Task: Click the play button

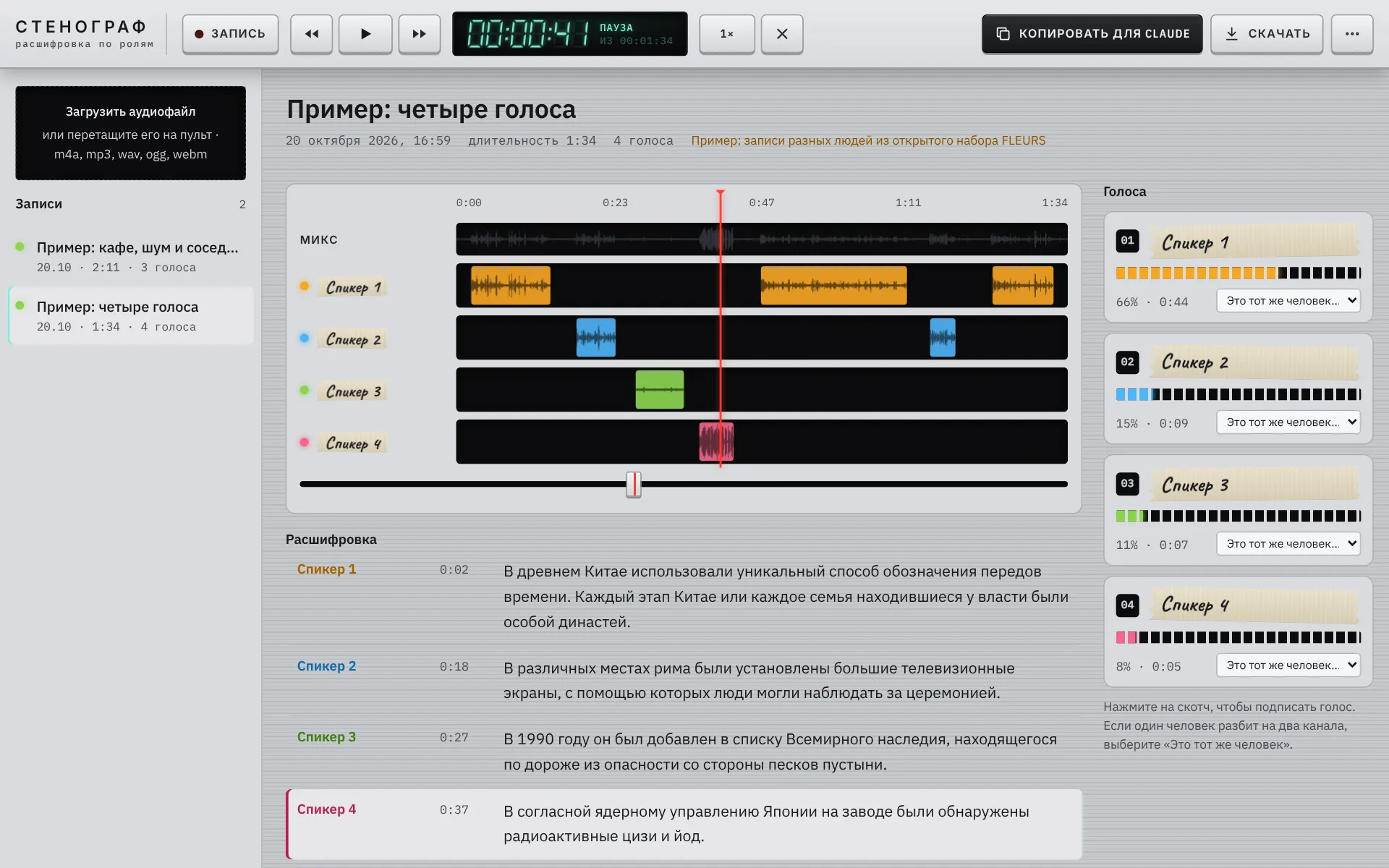Action: click(x=365, y=34)
